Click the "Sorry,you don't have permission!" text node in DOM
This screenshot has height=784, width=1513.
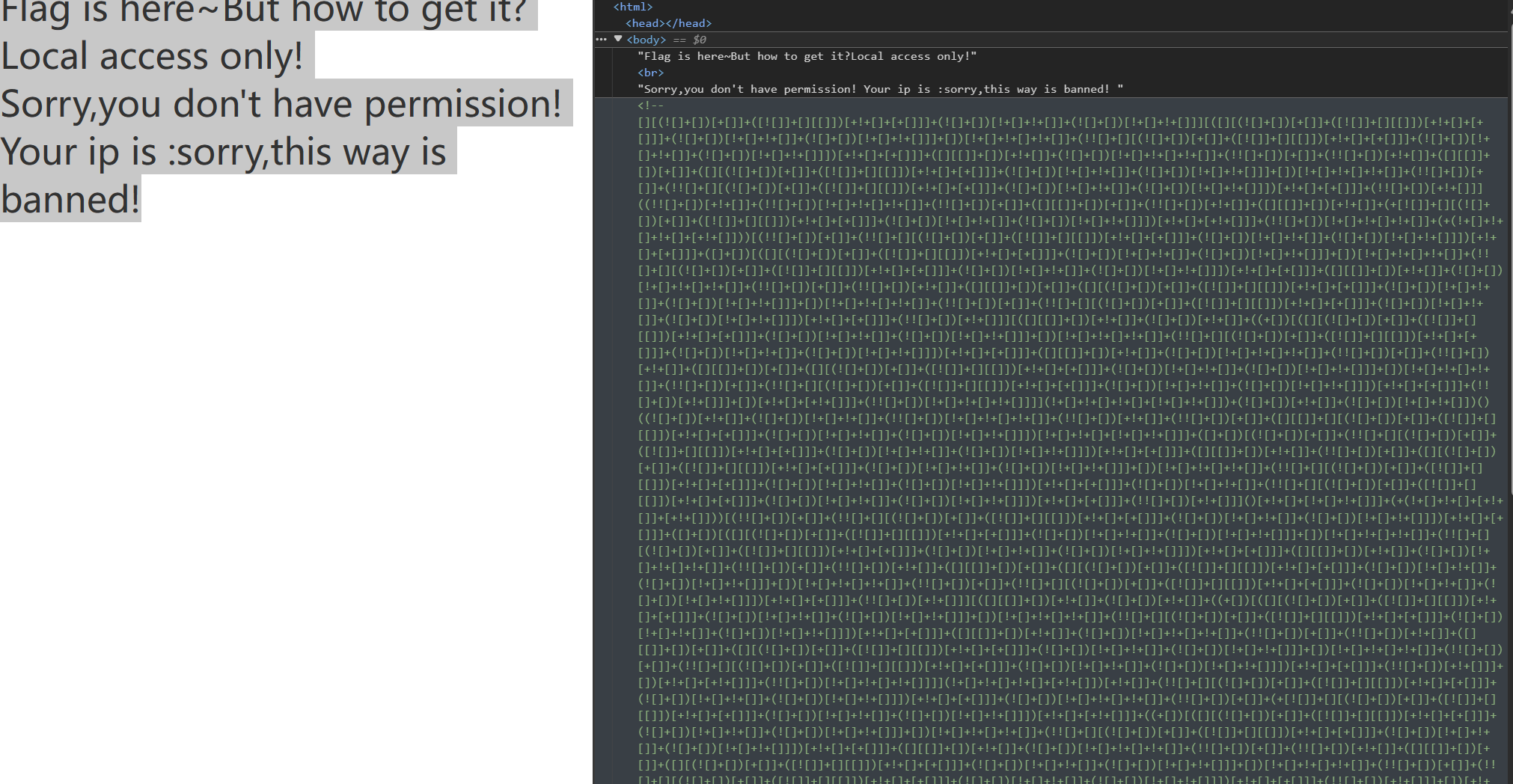(881, 89)
